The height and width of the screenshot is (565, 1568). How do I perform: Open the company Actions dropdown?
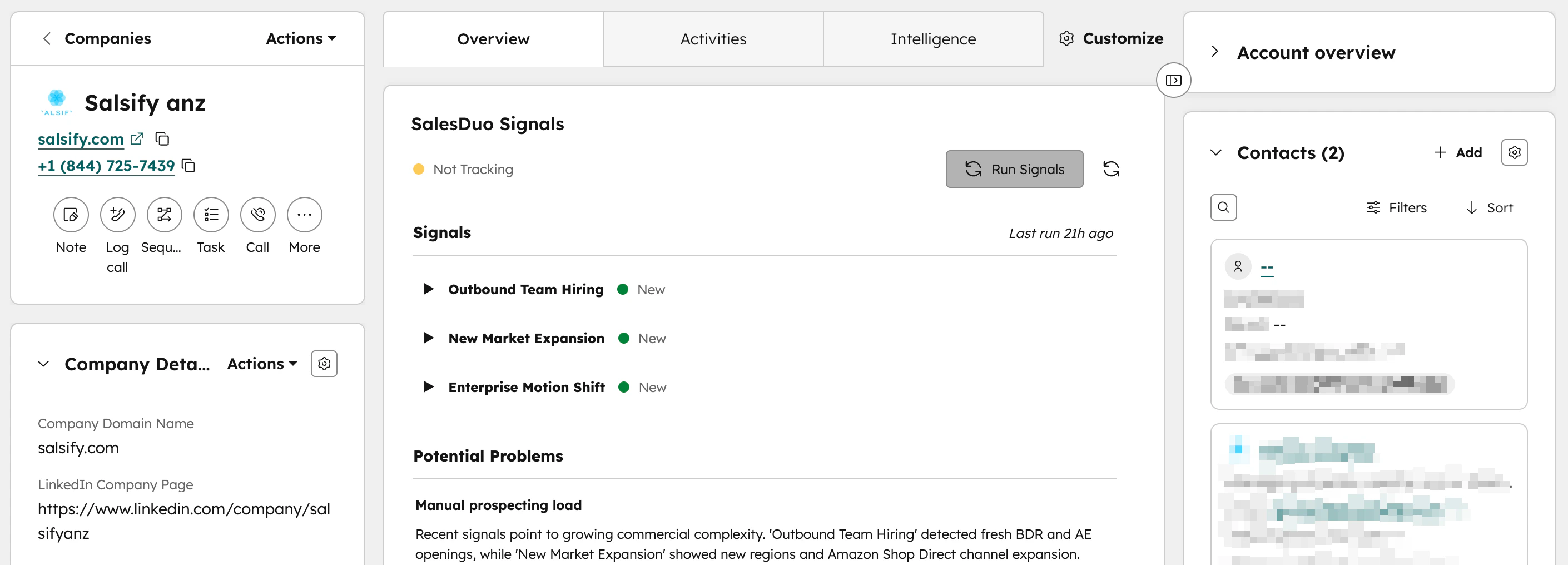pos(300,38)
